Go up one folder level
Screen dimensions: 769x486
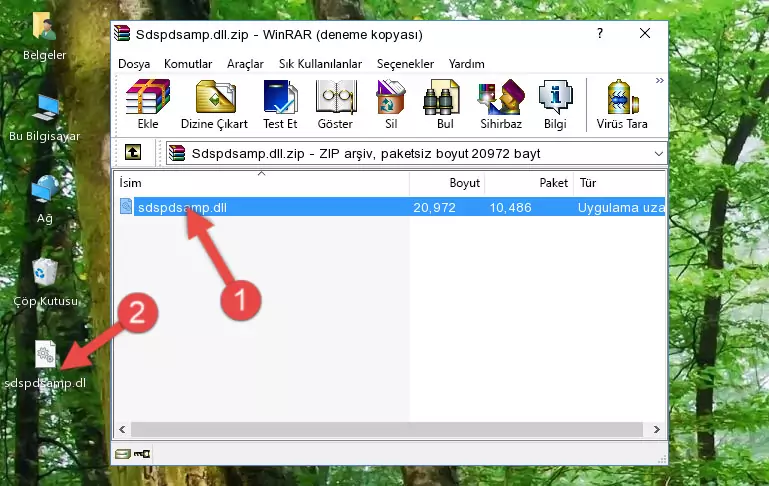coord(133,153)
